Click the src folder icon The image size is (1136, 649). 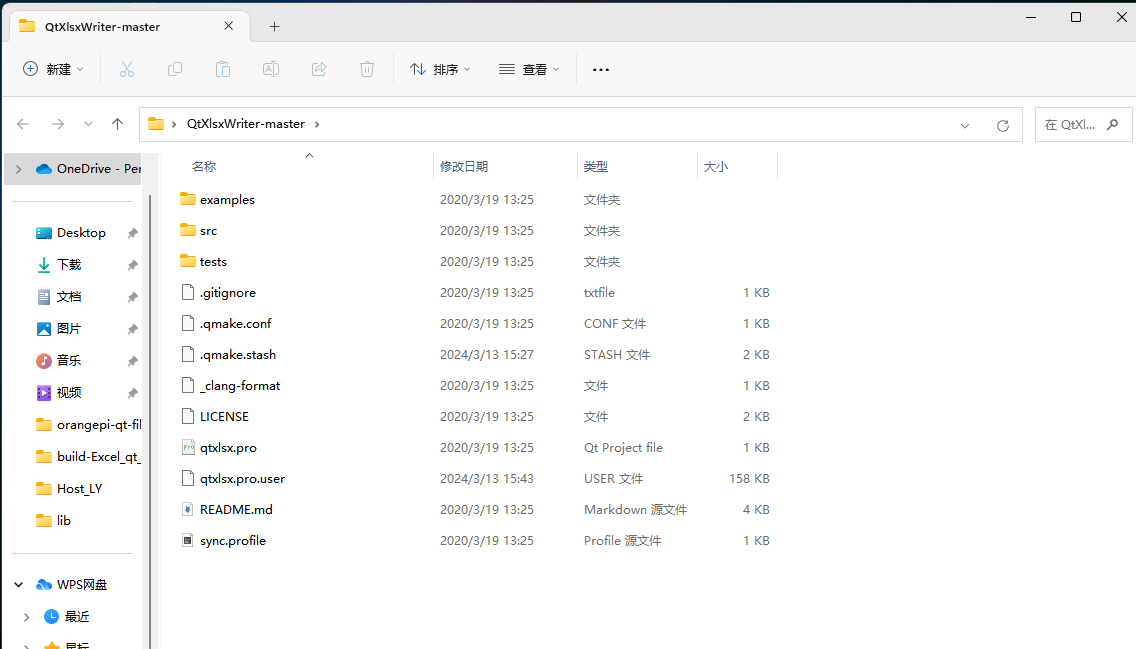(x=188, y=230)
